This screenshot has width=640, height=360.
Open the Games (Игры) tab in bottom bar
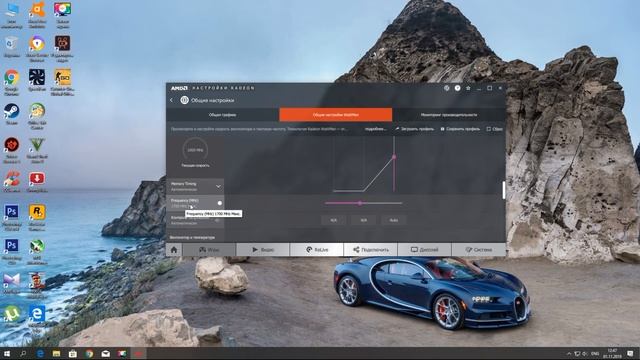tap(209, 249)
